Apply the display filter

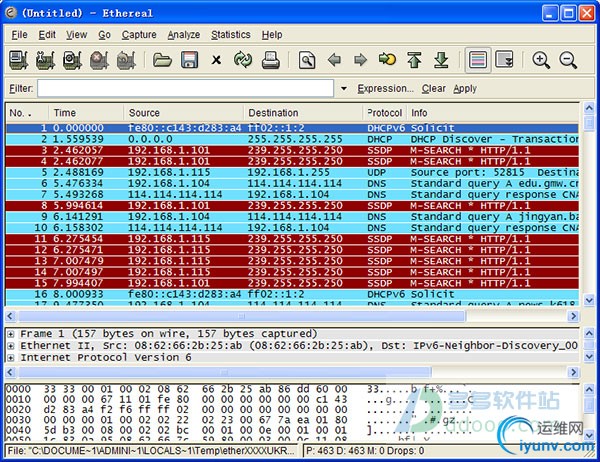(x=465, y=88)
